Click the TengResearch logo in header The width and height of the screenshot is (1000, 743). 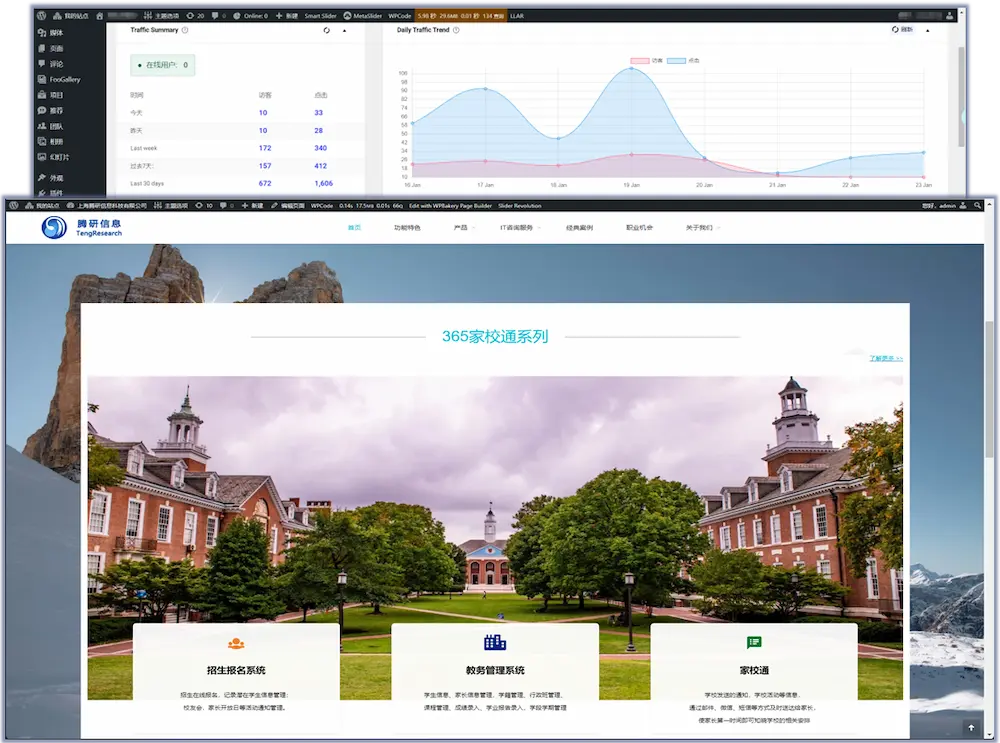82,228
